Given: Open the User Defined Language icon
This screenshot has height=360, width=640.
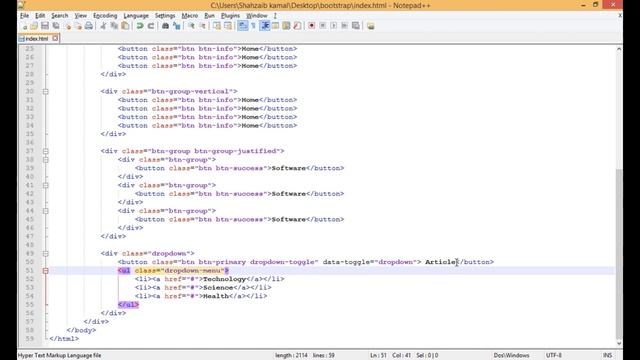Looking at the screenshot, I should [276, 26].
